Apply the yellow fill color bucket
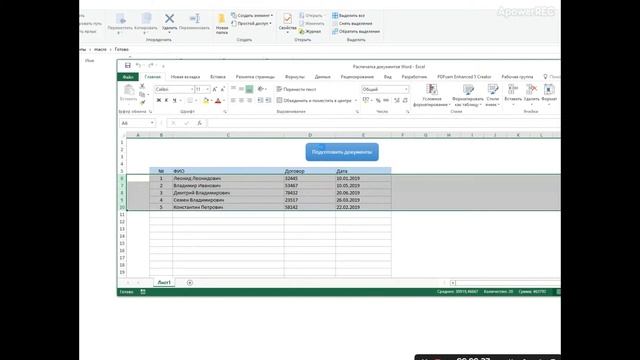Viewport: 640px width, 360px height. tap(206, 100)
